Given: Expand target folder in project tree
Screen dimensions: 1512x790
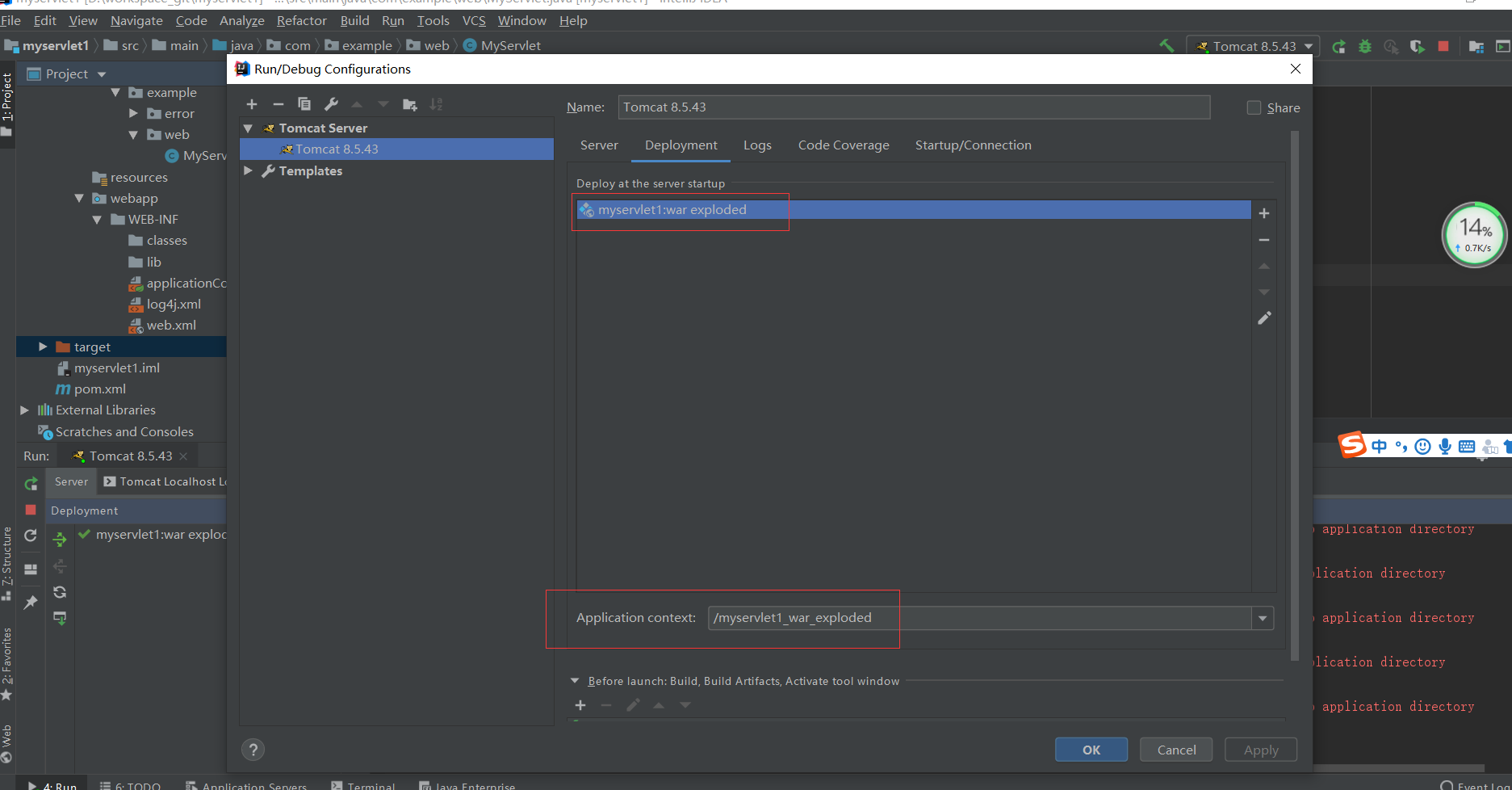Looking at the screenshot, I should (x=43, y=347).
